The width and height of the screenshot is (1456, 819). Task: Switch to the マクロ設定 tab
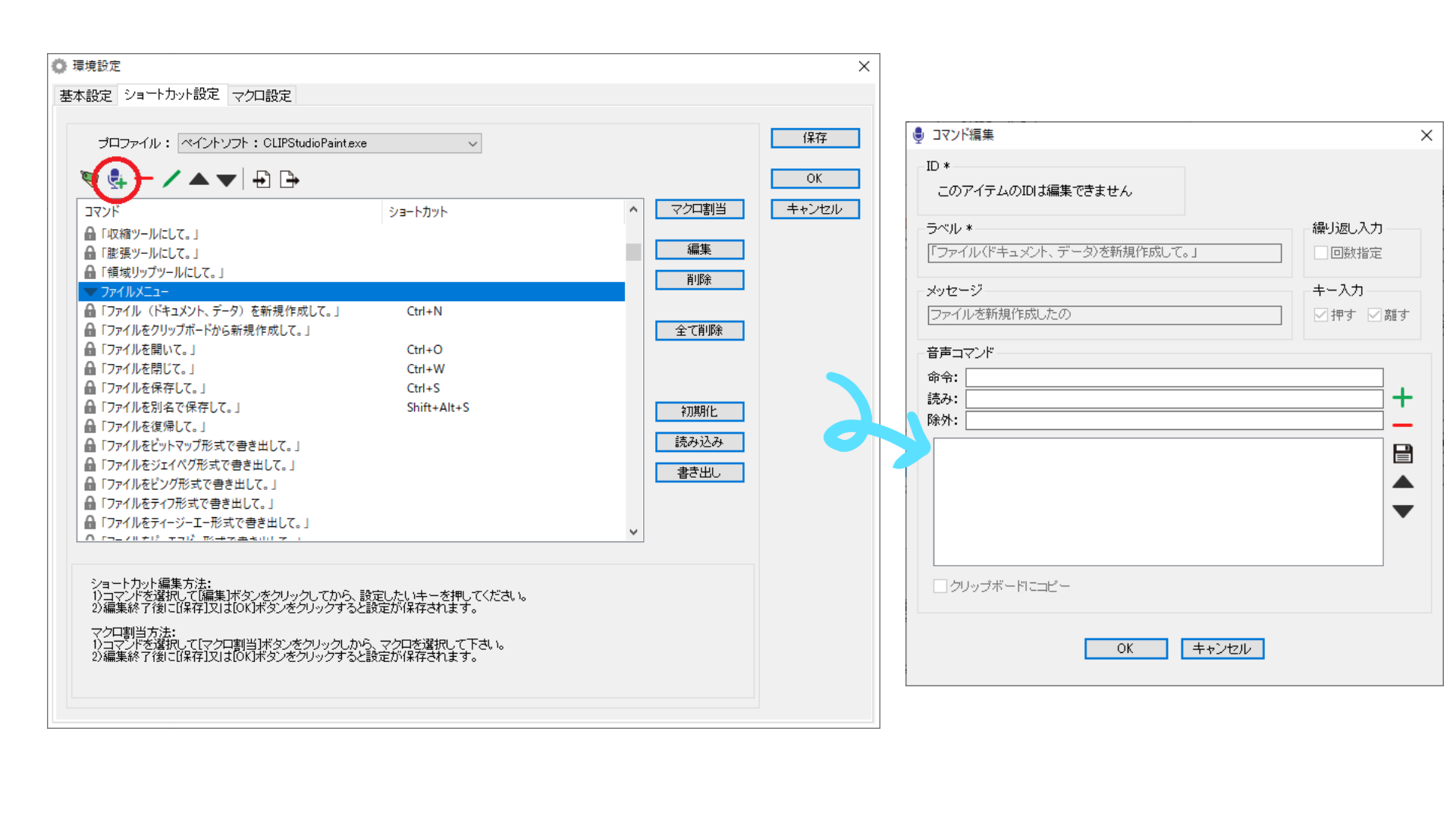click(x=262, y=96)
